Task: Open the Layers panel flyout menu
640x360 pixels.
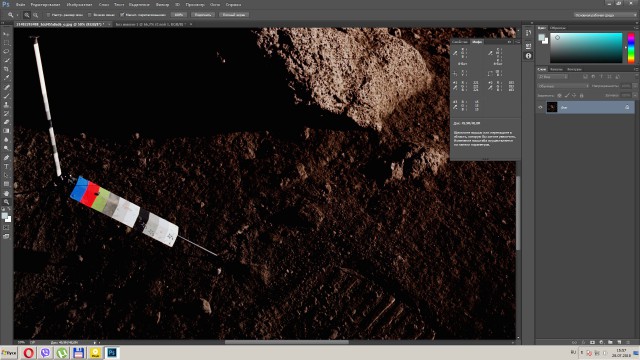Action: [x=636, y=69]
